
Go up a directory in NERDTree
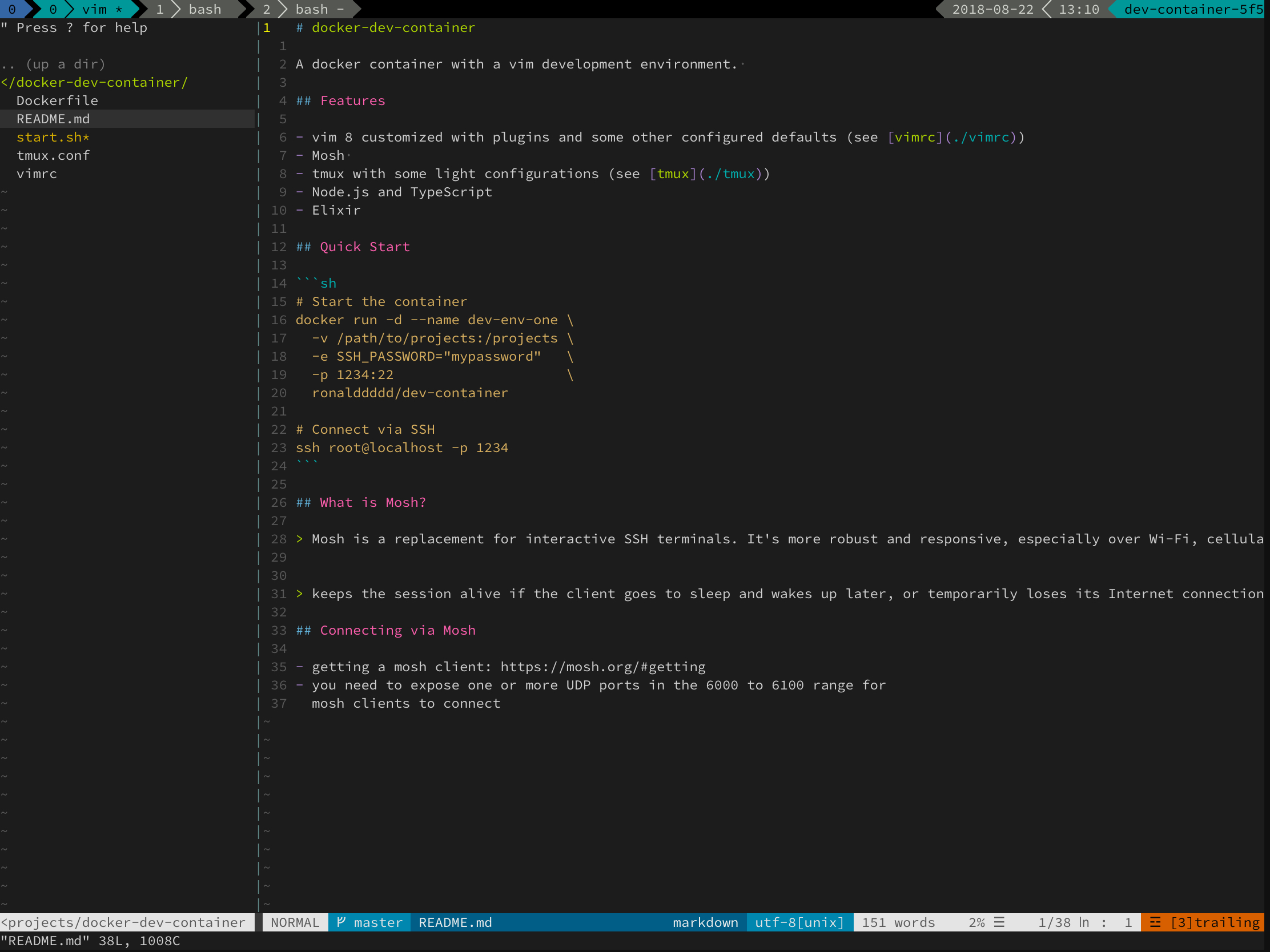click(x=53, y=64)
